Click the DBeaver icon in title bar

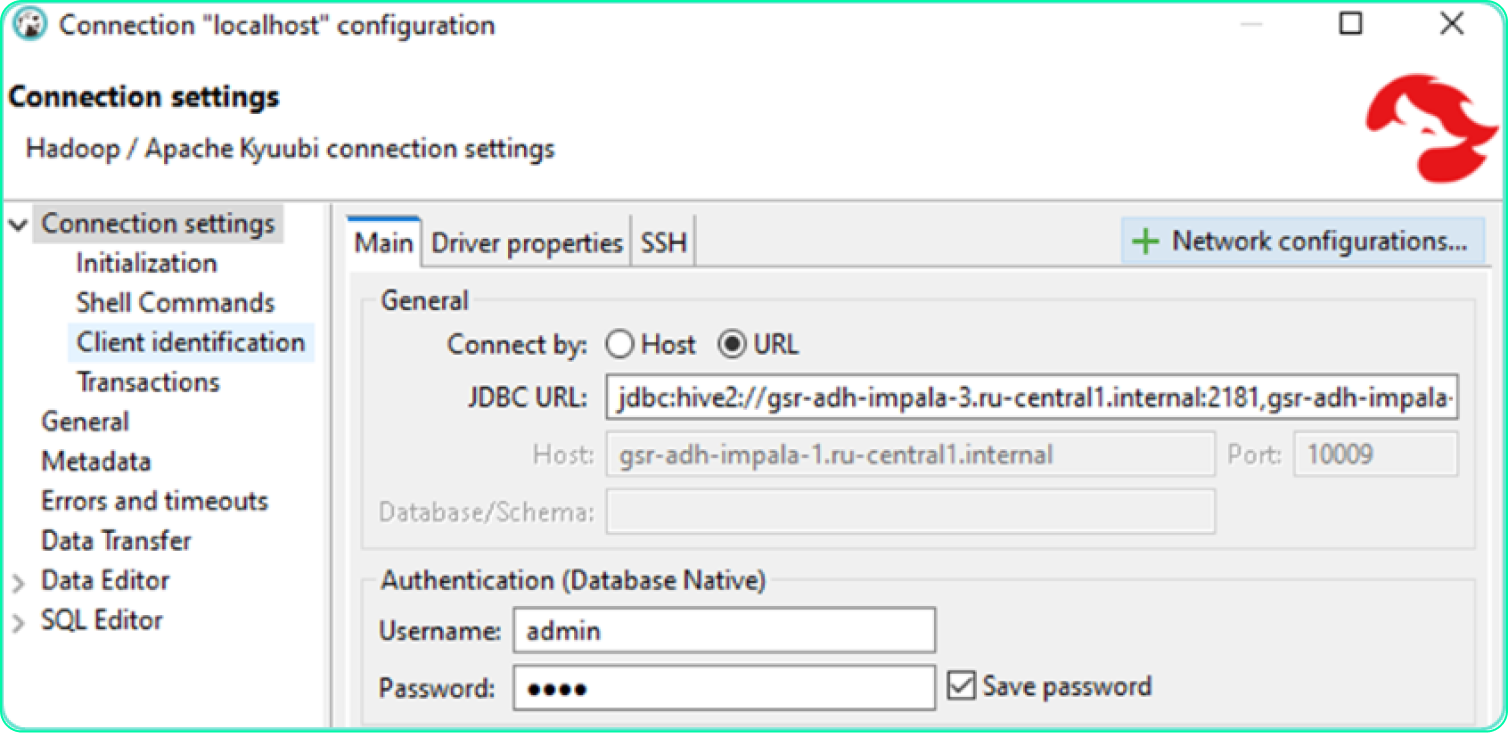pos(30,24)
